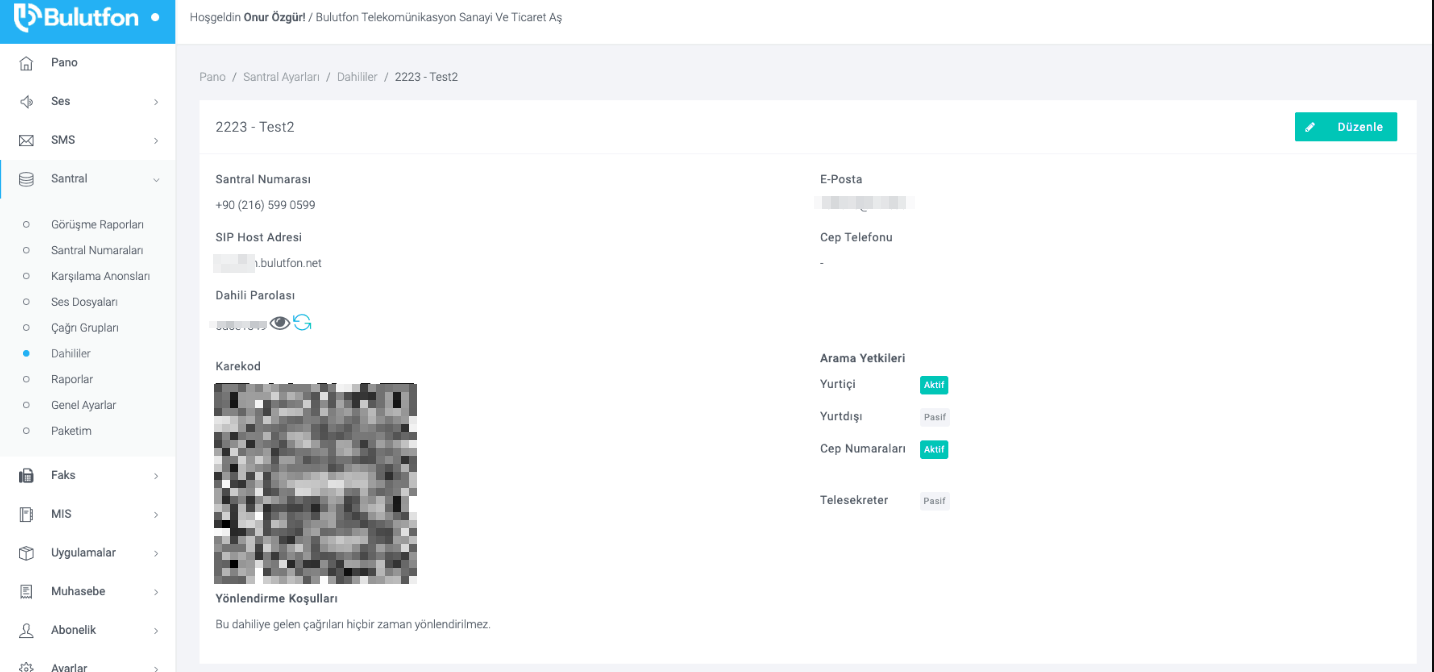Expand the Muhasebe menu chevron
This screenshot has width=1434, height=672.
point(156,592)
